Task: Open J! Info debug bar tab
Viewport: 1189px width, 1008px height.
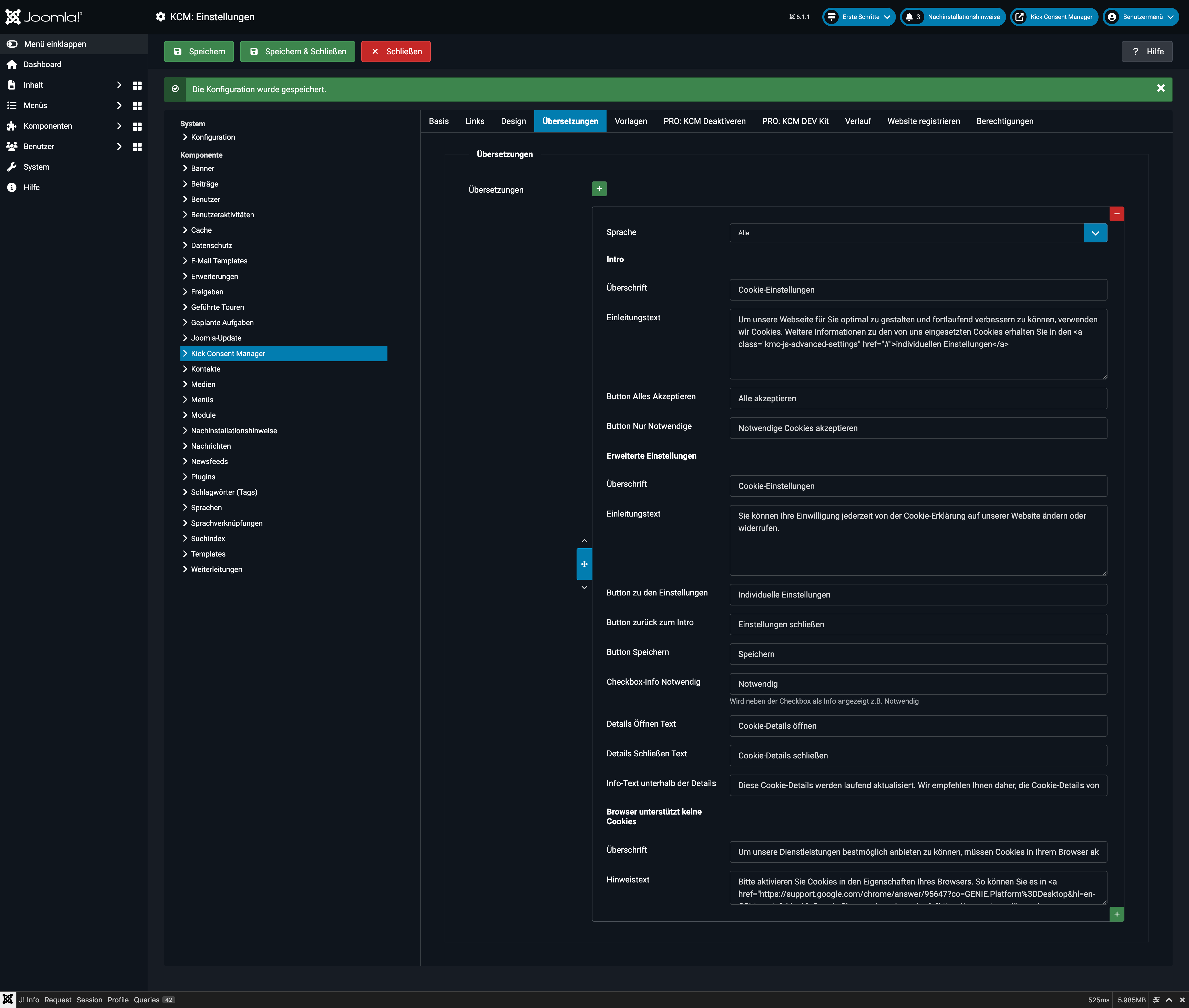Action: pyautogui.click(x=29, y=1000)
